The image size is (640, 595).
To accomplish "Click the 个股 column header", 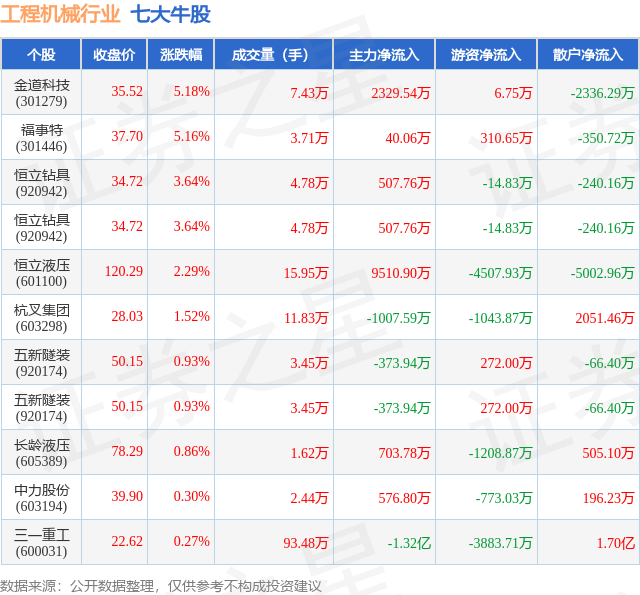I will [41, 54].
